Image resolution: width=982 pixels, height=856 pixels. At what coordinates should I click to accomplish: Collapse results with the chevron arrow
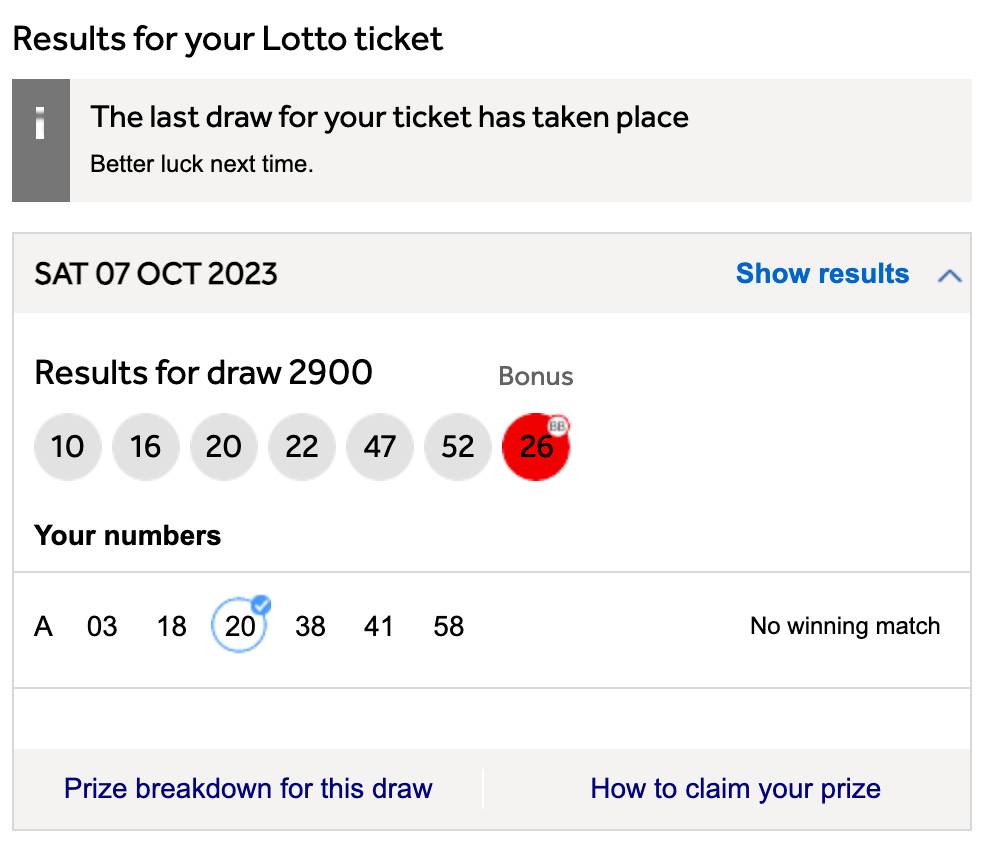(x=949, y=276)
